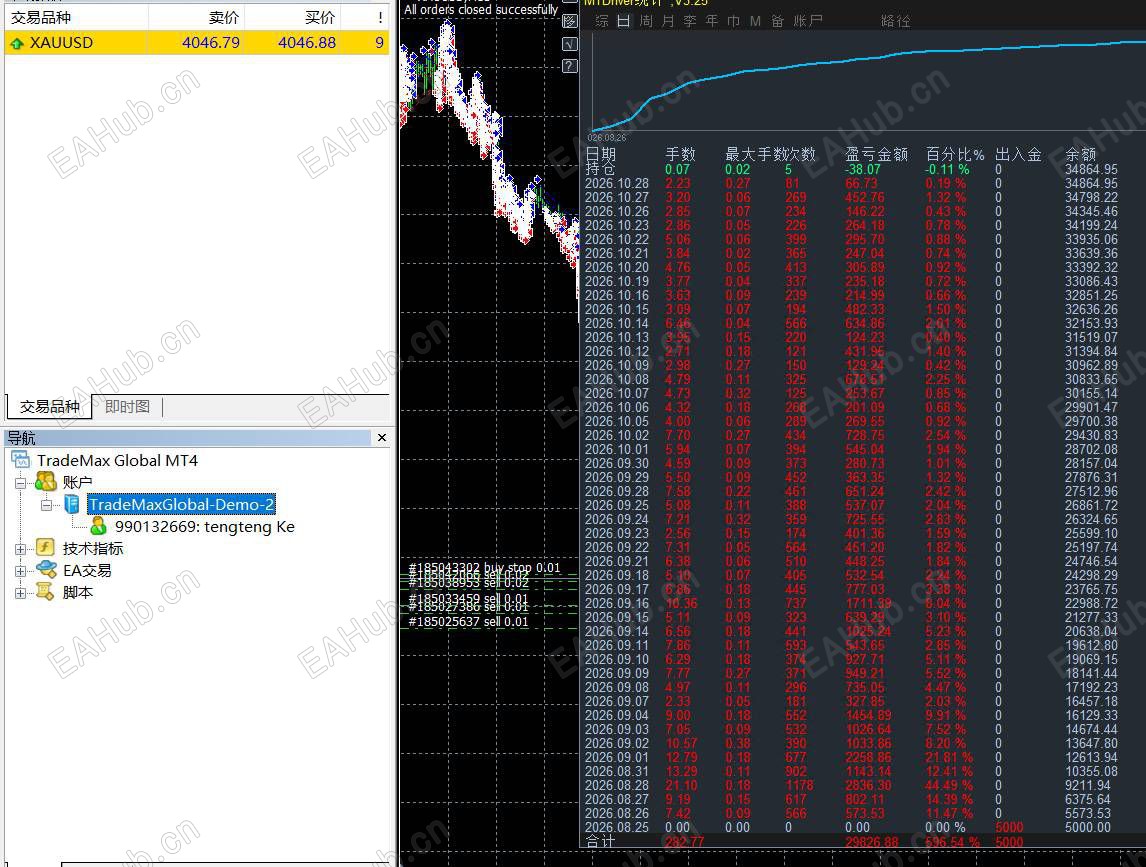The width and height of the screenshot is (1146, 867).
Task: Click the 脚本 scripts icon
Action: tap(45, 591)
